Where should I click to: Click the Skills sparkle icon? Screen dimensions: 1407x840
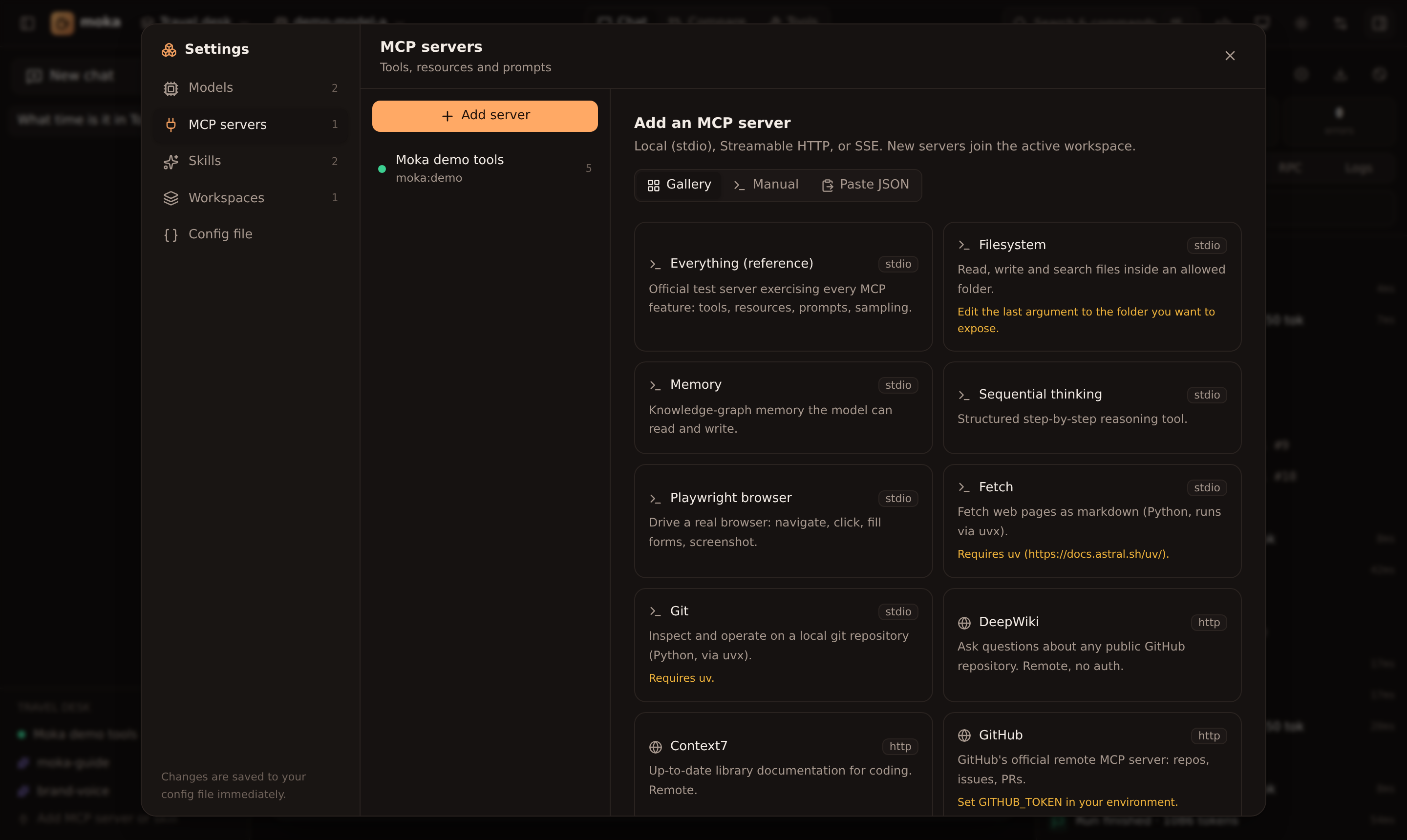pos(171,162)
